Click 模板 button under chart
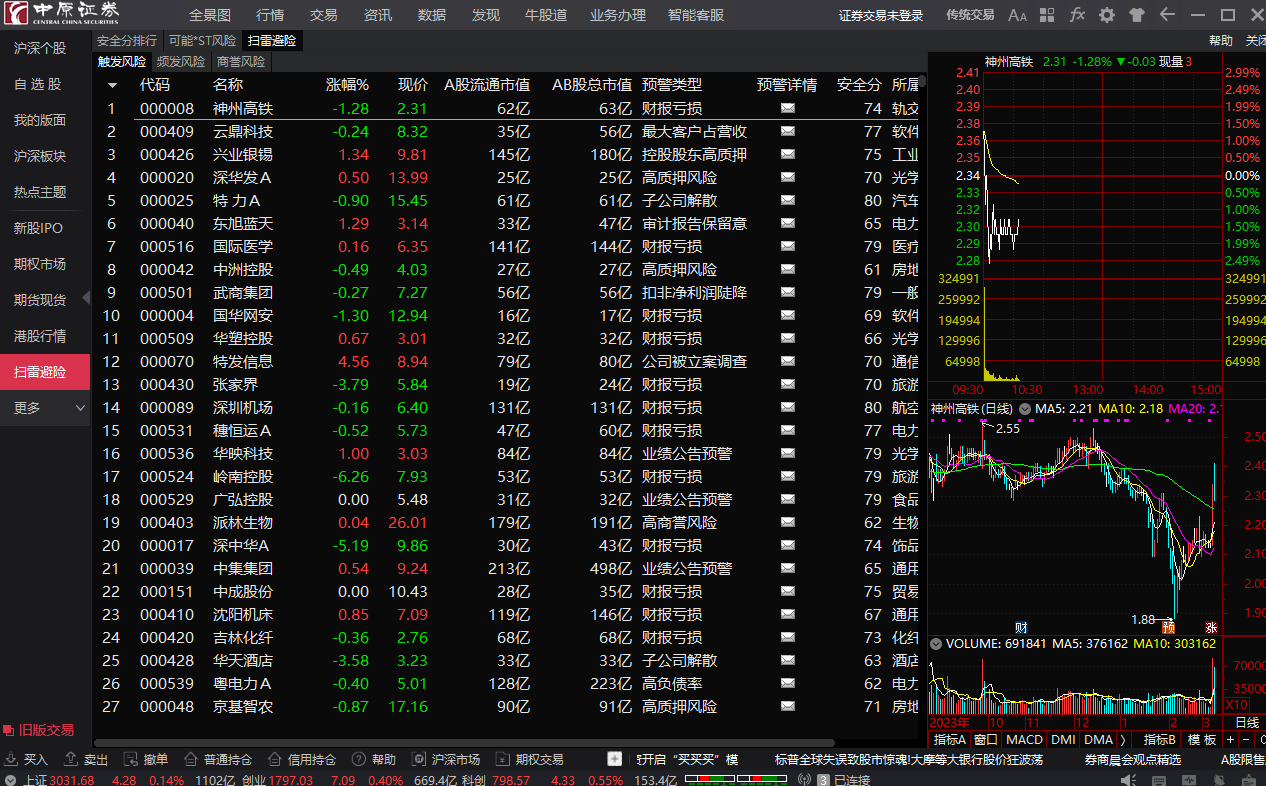This screenshot has width=1266, height=786. pos(1202,740)
